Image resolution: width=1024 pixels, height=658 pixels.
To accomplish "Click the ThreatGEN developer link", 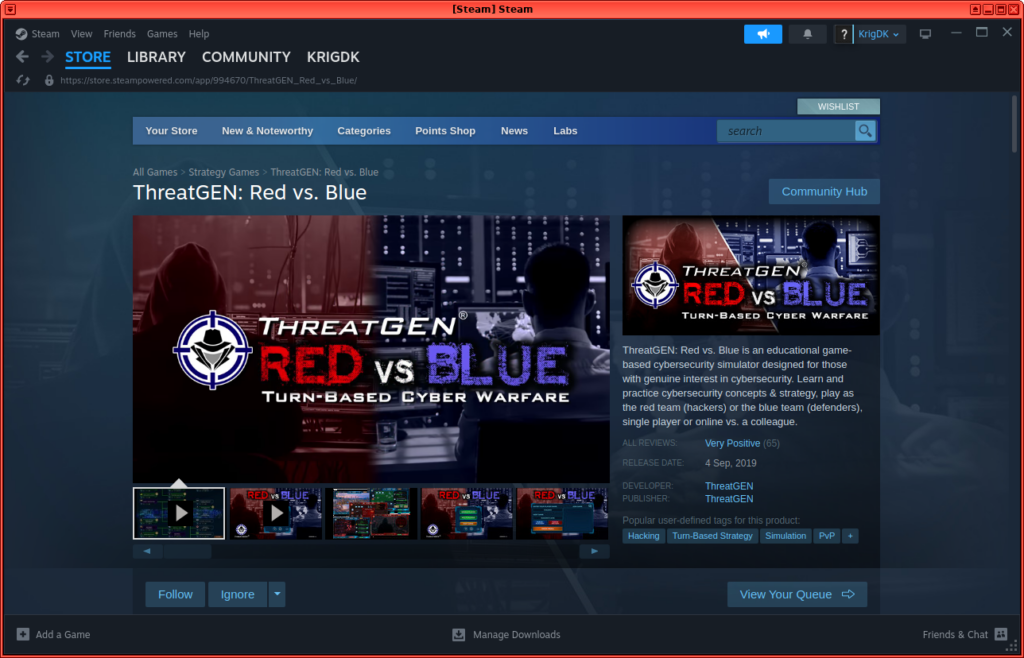I will point(729,486).
